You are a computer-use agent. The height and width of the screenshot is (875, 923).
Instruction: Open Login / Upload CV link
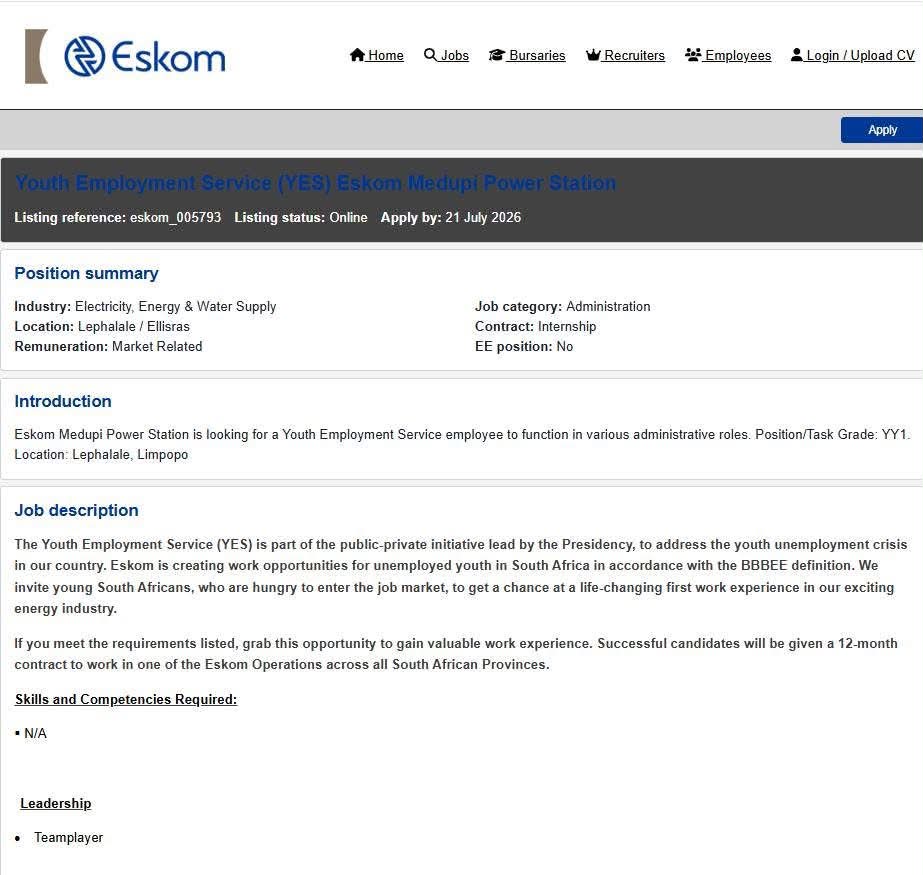[860, 55]
